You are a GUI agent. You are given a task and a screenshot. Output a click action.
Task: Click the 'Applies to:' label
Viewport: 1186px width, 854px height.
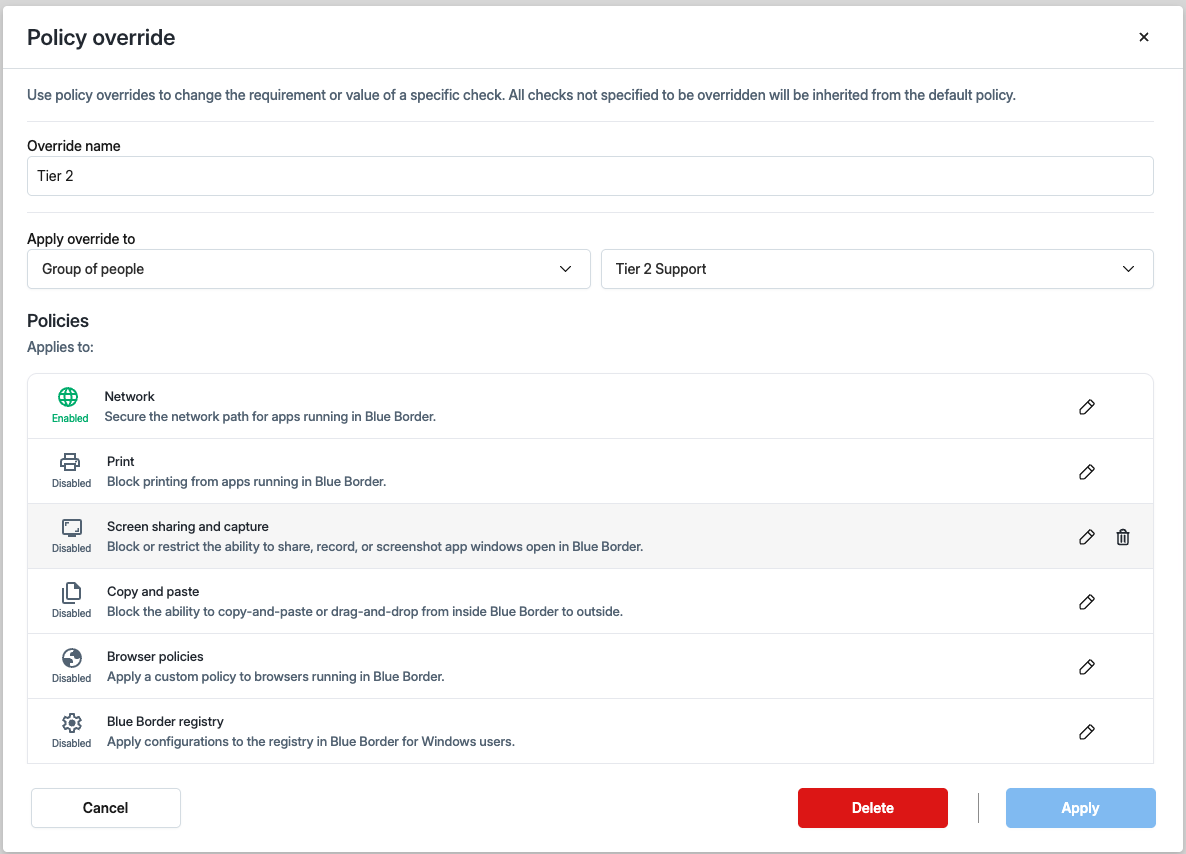61,347
